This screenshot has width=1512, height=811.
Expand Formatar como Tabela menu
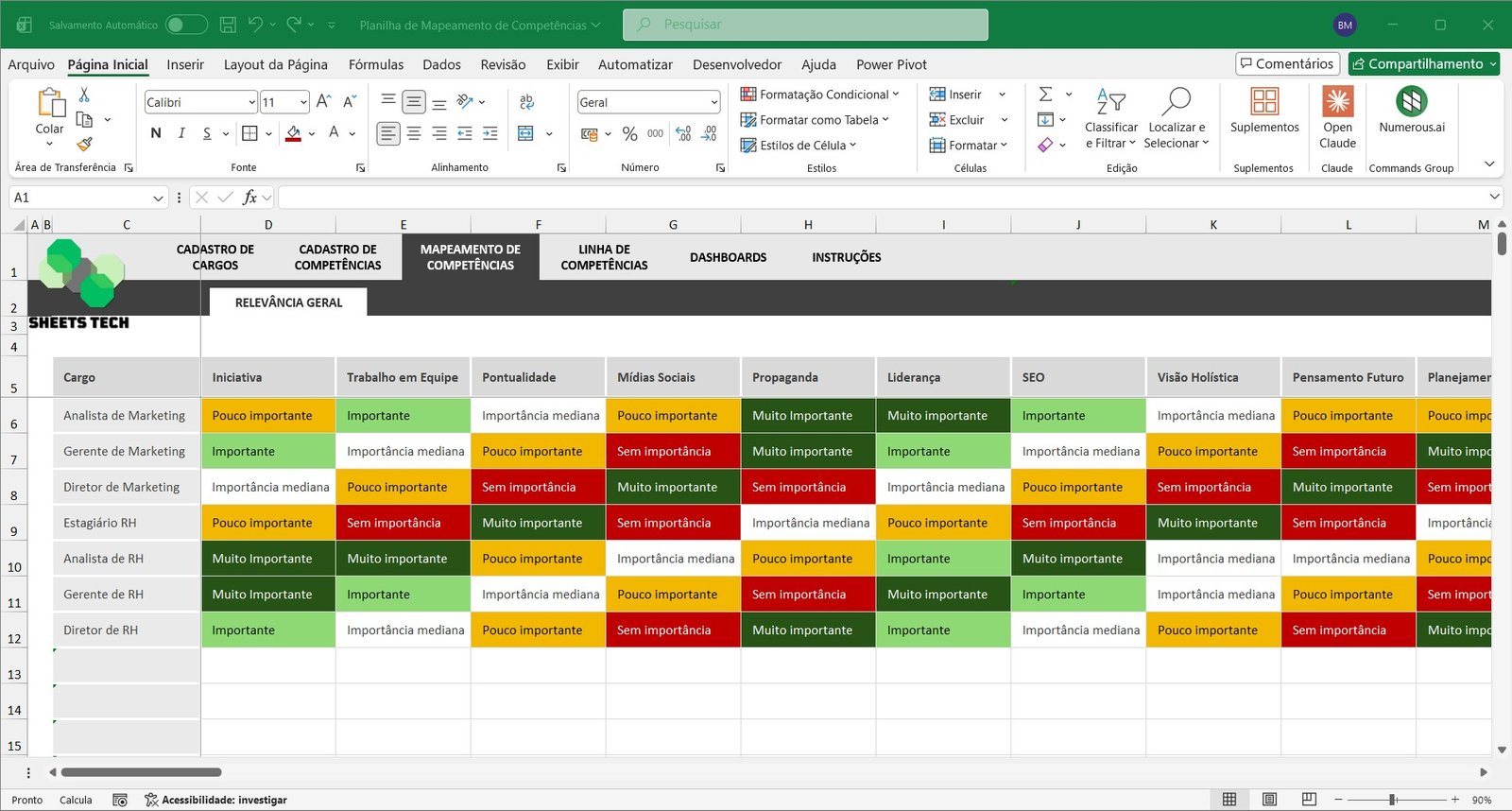click(815, 119)
